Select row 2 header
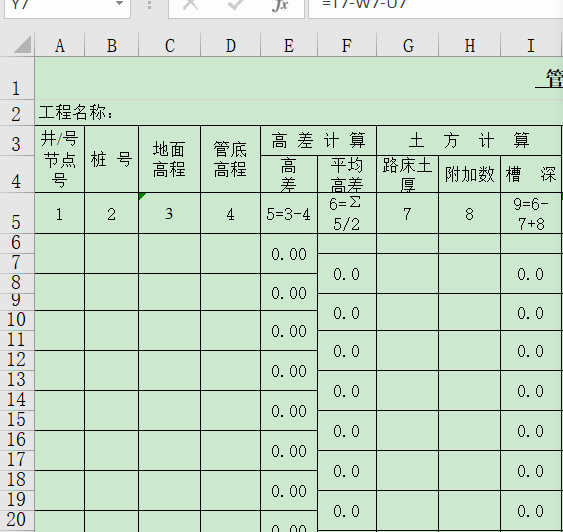This screenshot has width=563, height=532. click(x=17, y=113)
